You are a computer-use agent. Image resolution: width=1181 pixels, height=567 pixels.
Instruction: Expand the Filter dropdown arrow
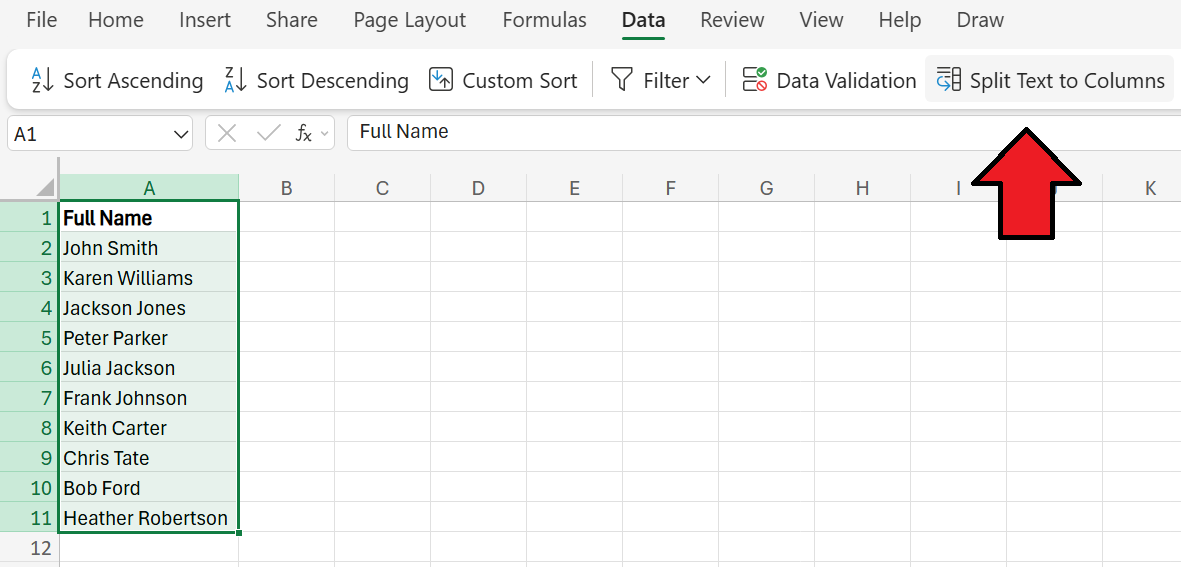pos(703,80)
